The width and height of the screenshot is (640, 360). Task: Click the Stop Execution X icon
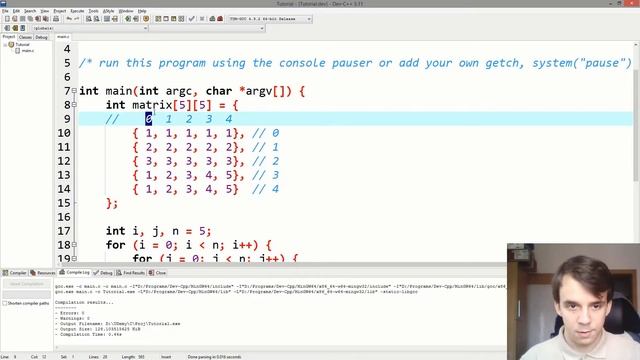[x=202, y=19]
